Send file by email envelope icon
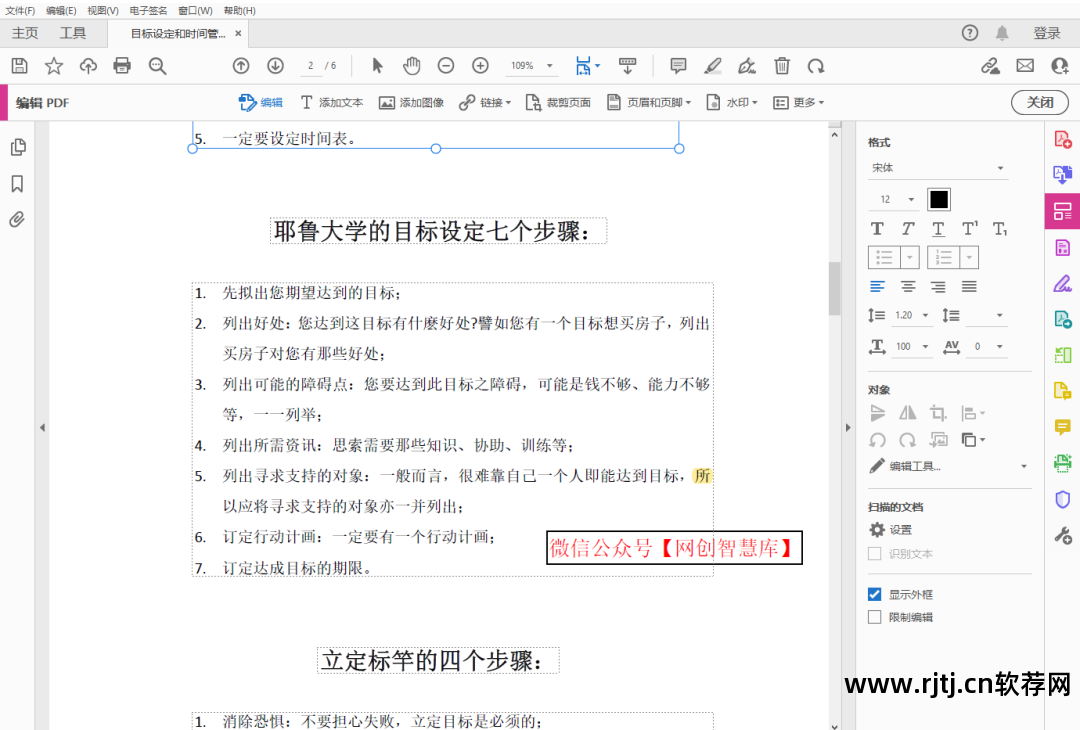Screen dimensions: 1080x730 [1025, 66]
